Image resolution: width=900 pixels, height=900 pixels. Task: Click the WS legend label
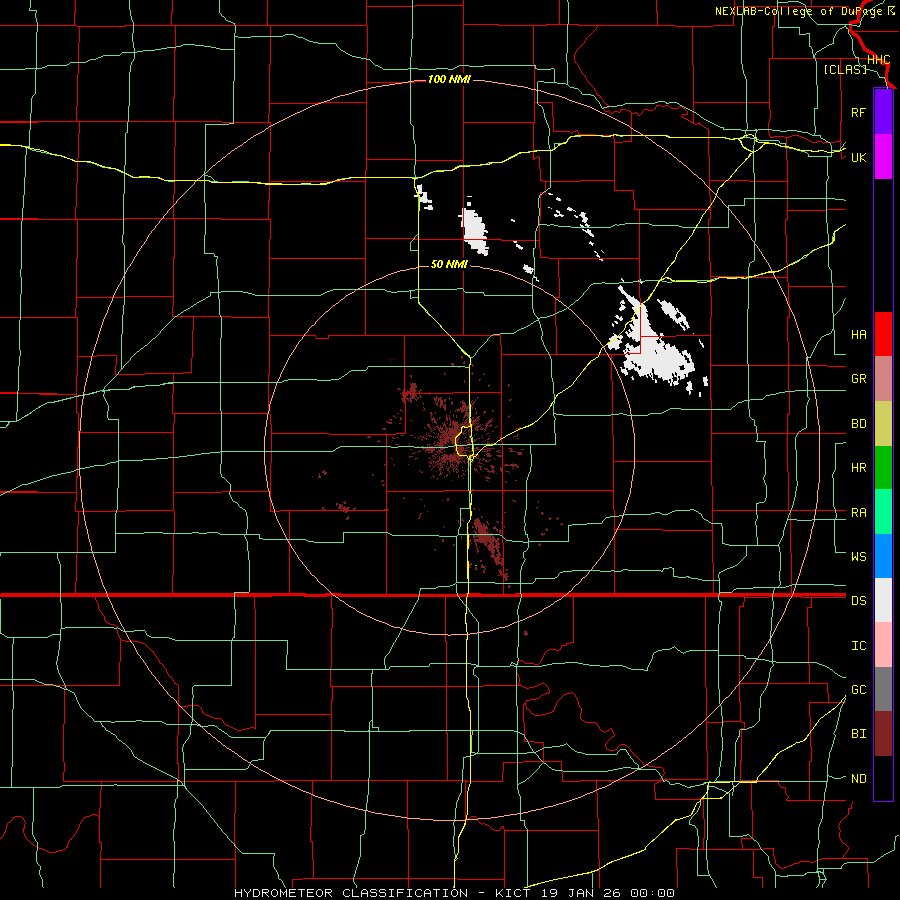tap(858, 556)
